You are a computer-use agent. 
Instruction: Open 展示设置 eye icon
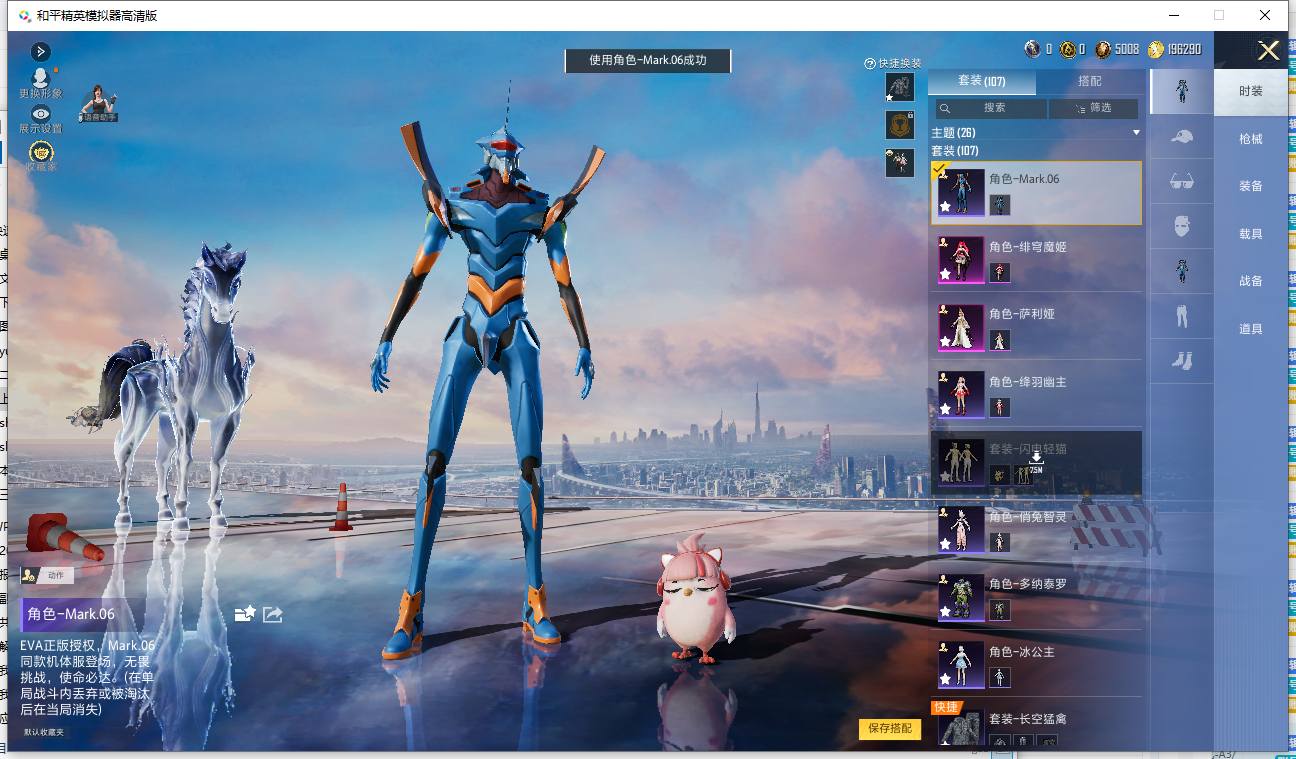(40, 114)
